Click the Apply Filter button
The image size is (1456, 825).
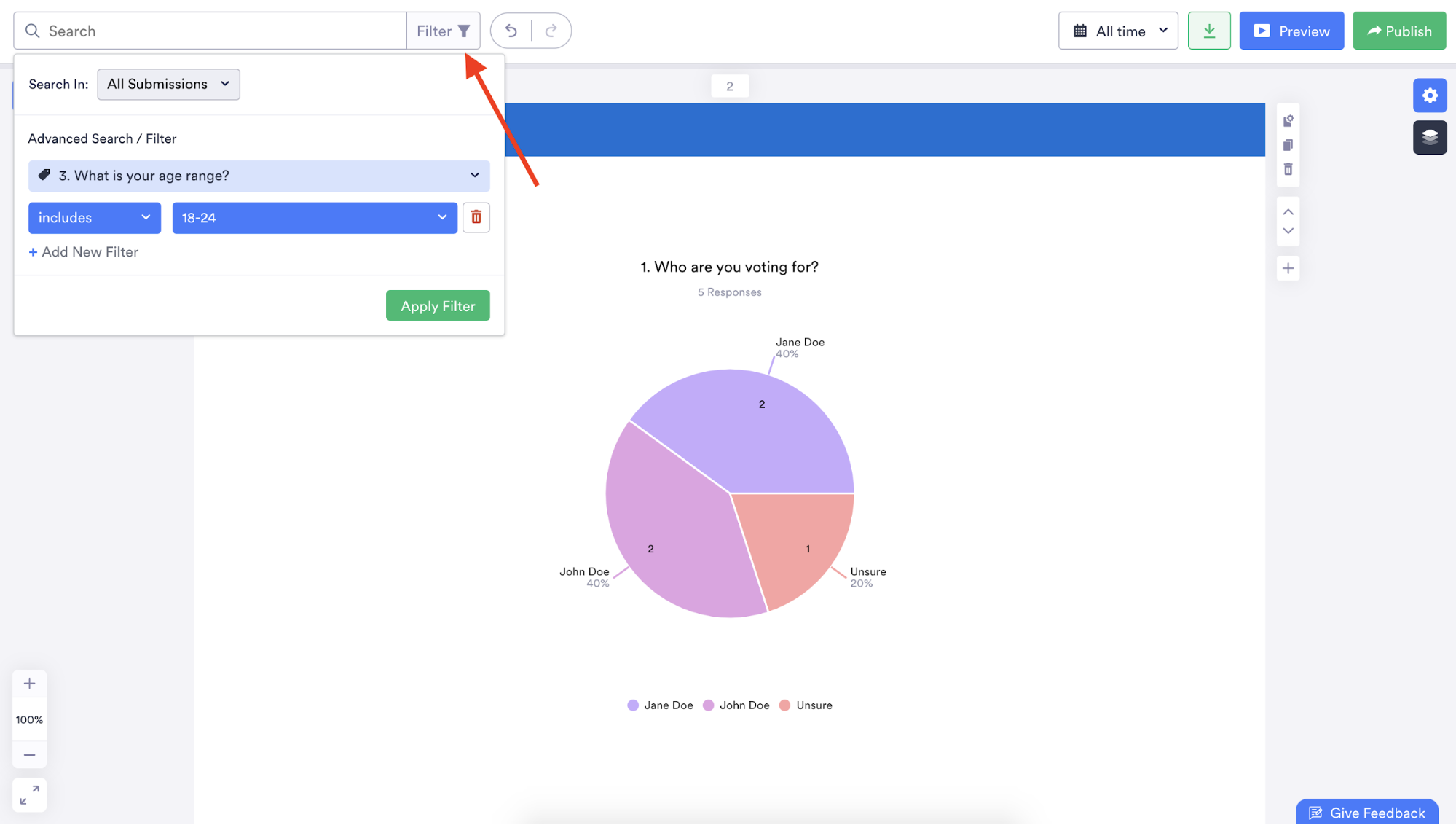438,306
